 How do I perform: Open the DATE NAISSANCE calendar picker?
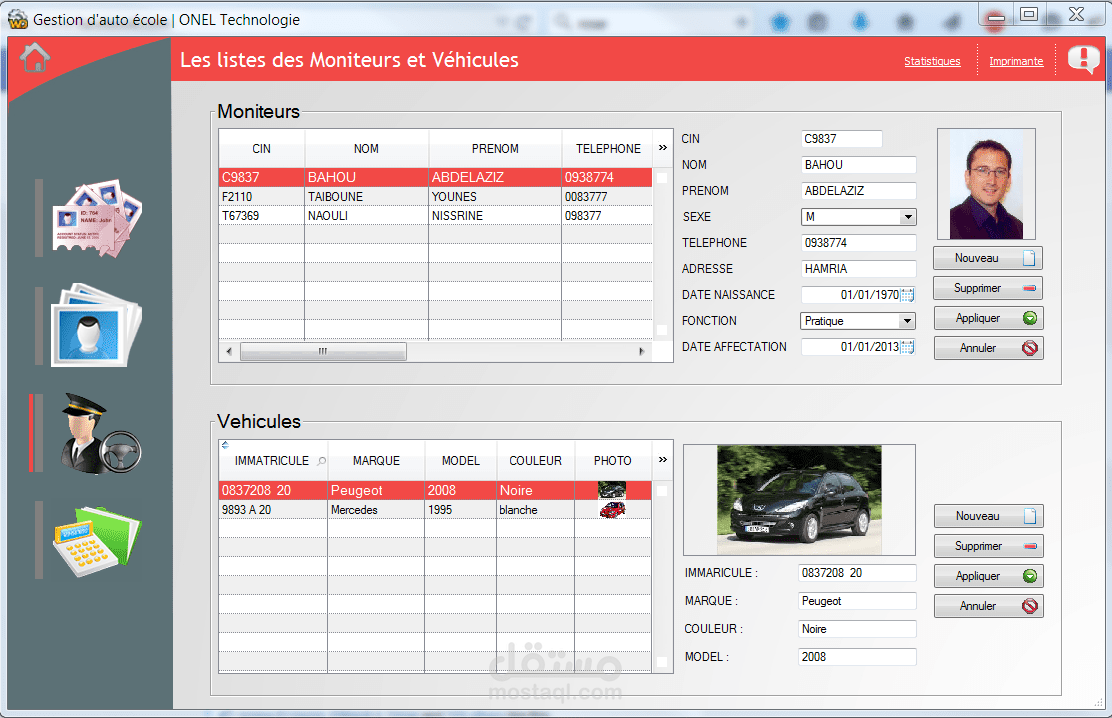(x=907, y=294)
